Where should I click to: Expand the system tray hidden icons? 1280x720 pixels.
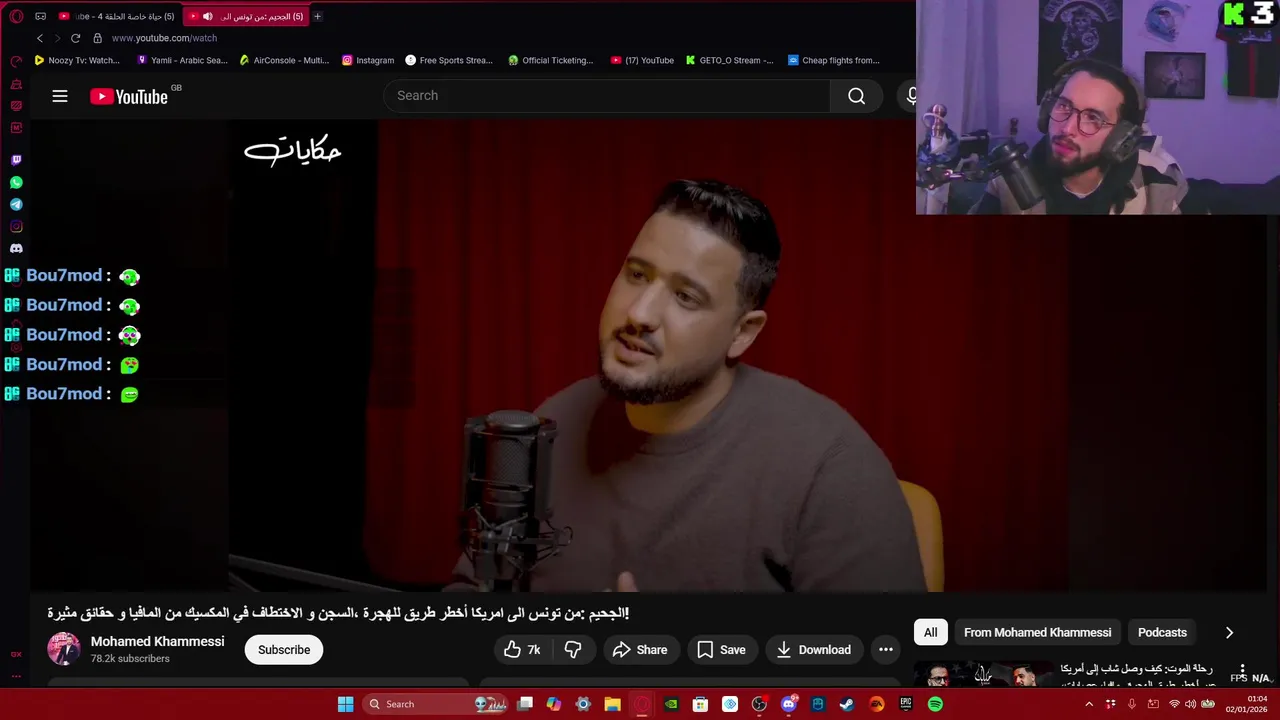pyautogui.click(x=1089, y=704)
